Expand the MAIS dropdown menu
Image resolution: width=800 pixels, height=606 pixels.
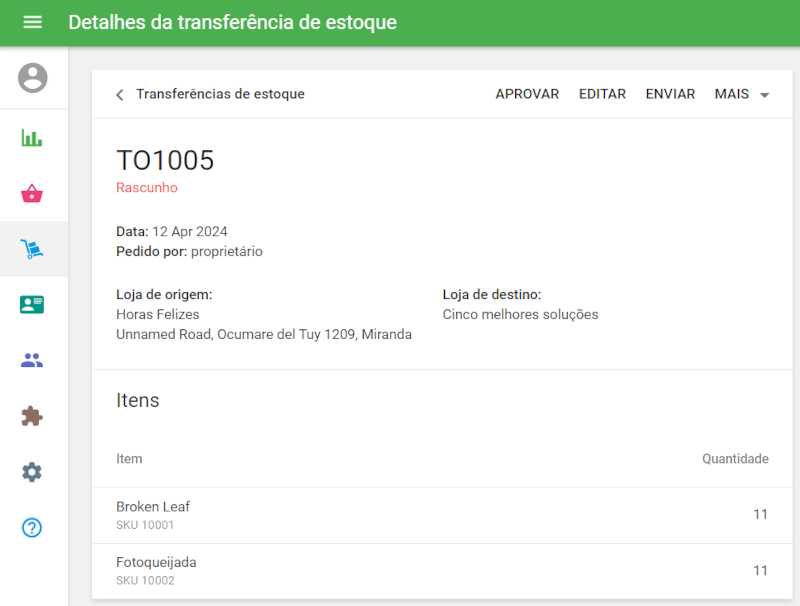coord(731,94)
